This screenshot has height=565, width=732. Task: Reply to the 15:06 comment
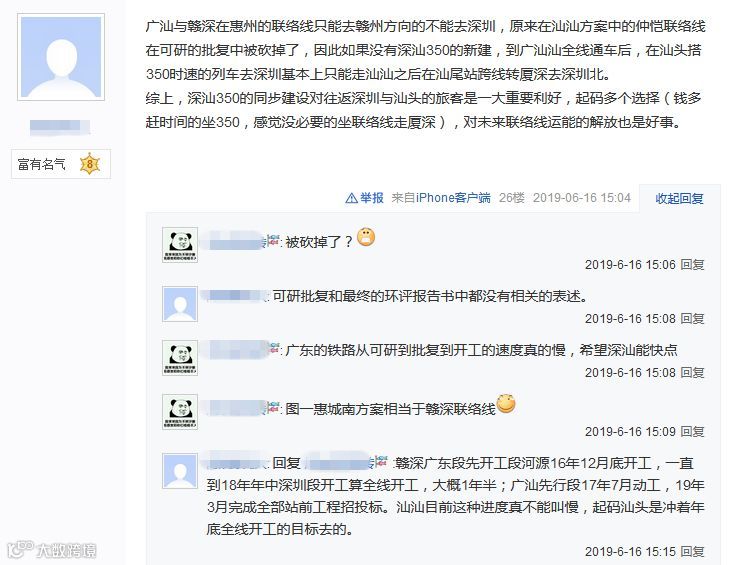[x=692, y=265]
